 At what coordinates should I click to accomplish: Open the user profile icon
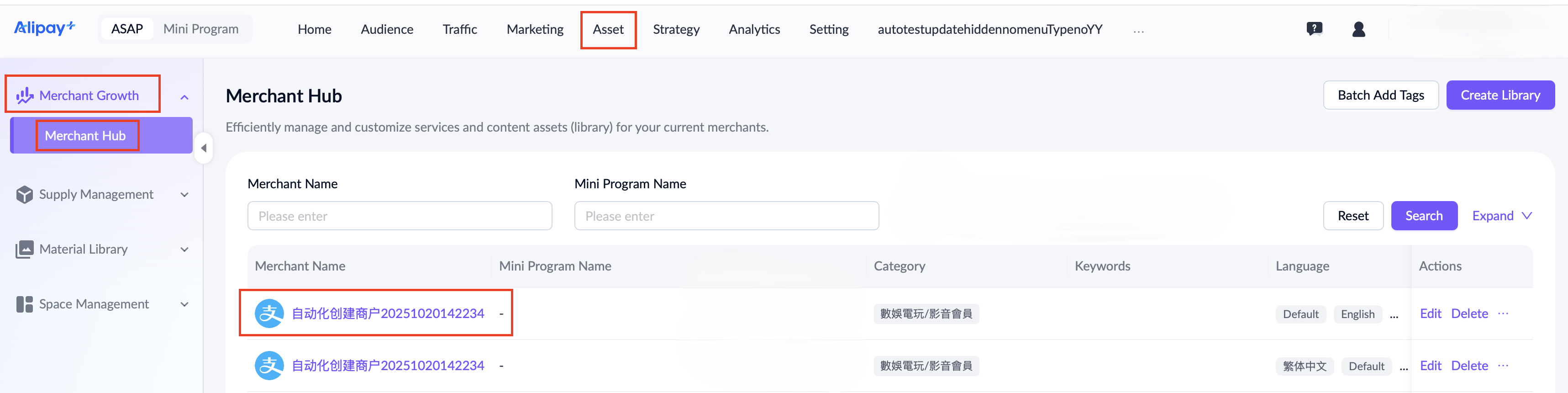coord(1358,29)
